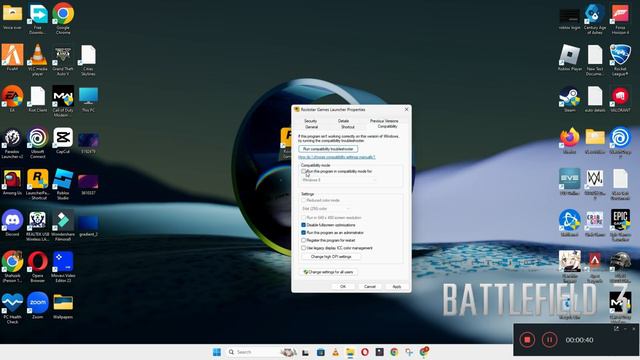Open the compatibility mode Windows version dropdown

tap(338, 180)
